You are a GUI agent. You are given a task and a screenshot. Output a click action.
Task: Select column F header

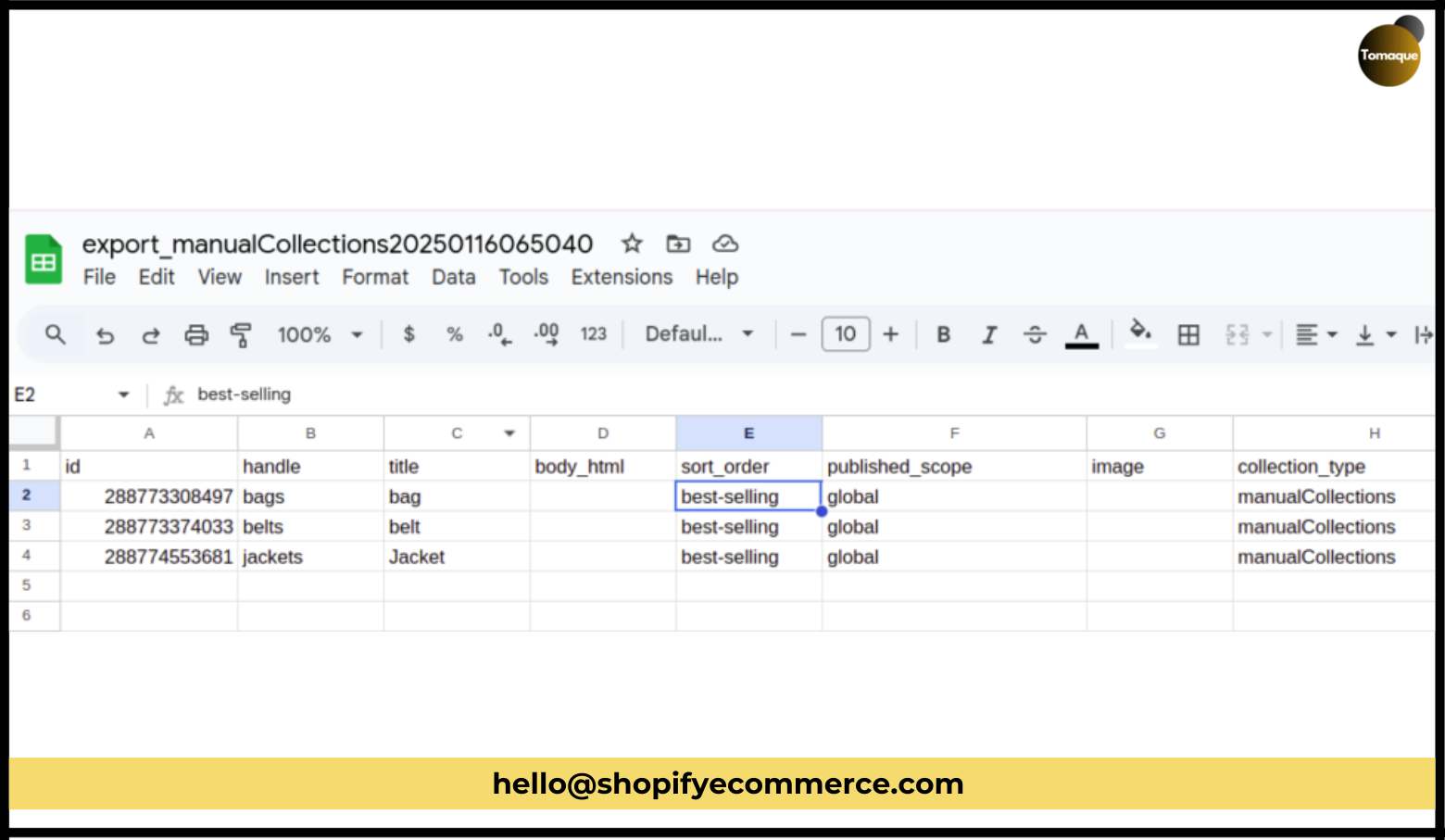[954, 433]
